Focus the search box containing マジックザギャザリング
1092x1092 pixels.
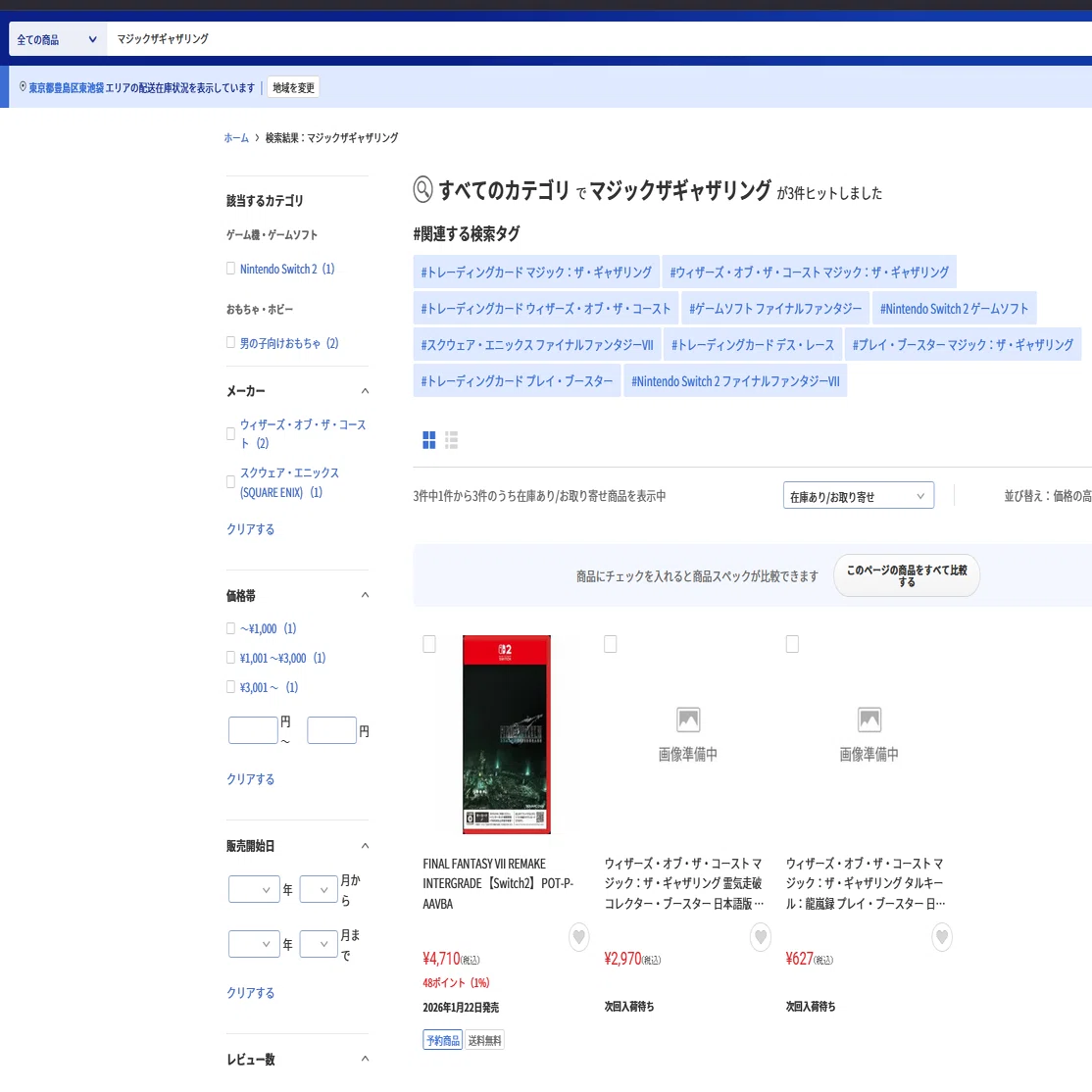point(599,39)
